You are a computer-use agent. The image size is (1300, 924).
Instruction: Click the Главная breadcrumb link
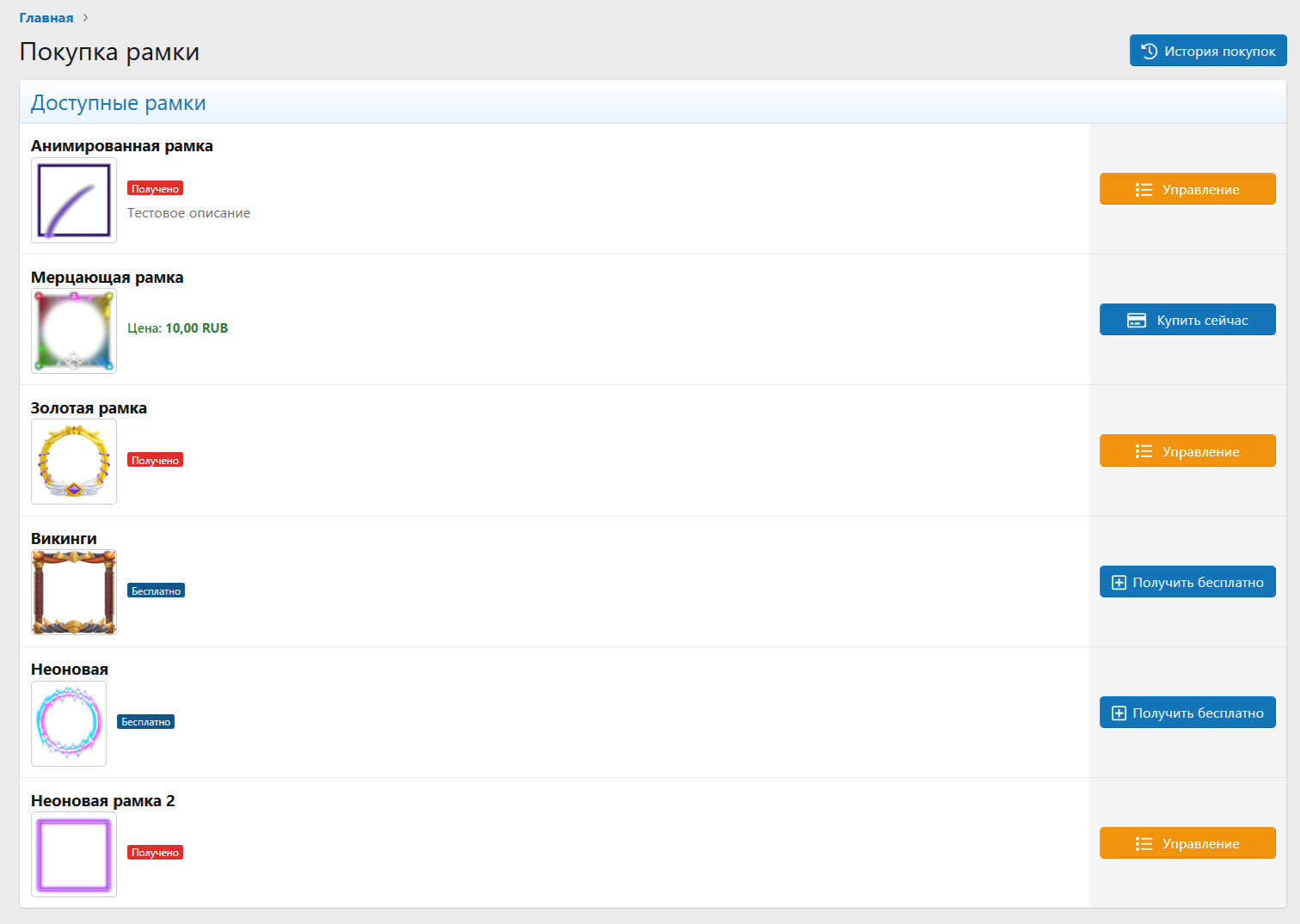point(46,18)
